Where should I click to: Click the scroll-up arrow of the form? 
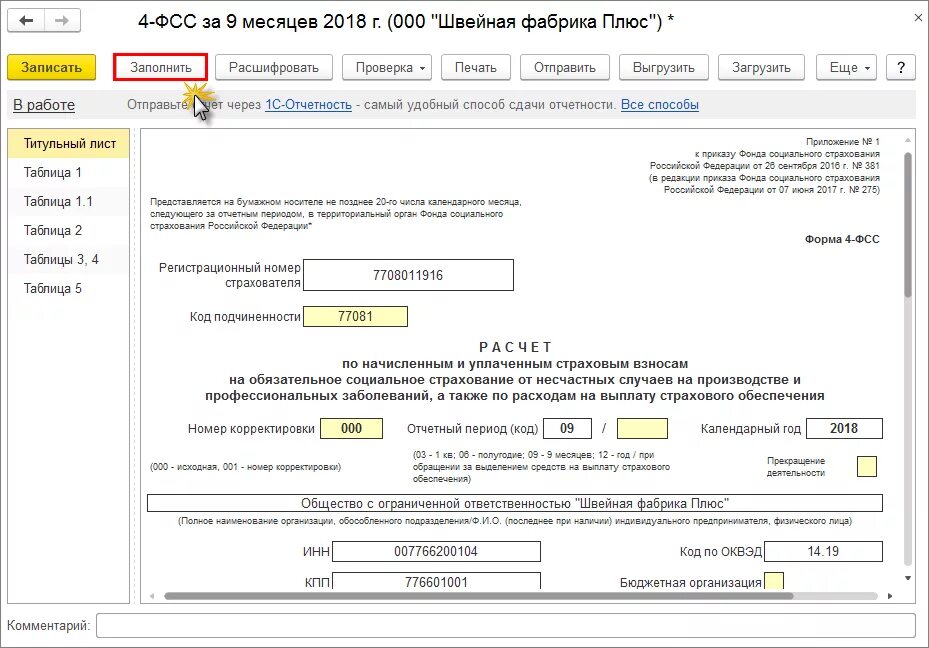(908, 140)
